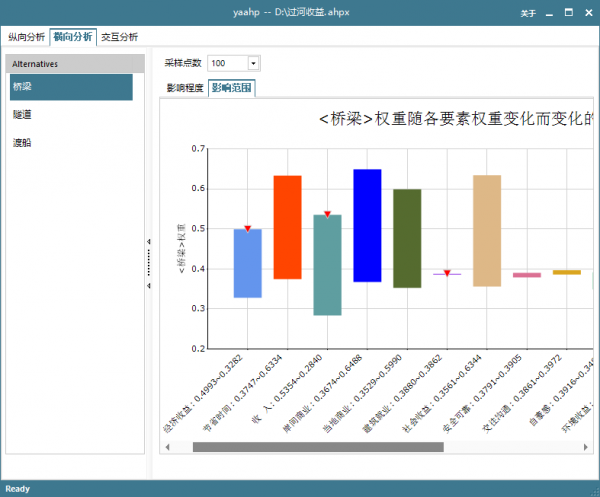The image size is (600, 497).
Task: Switch to the 纵向分析 tab
Action: point(26,37)
